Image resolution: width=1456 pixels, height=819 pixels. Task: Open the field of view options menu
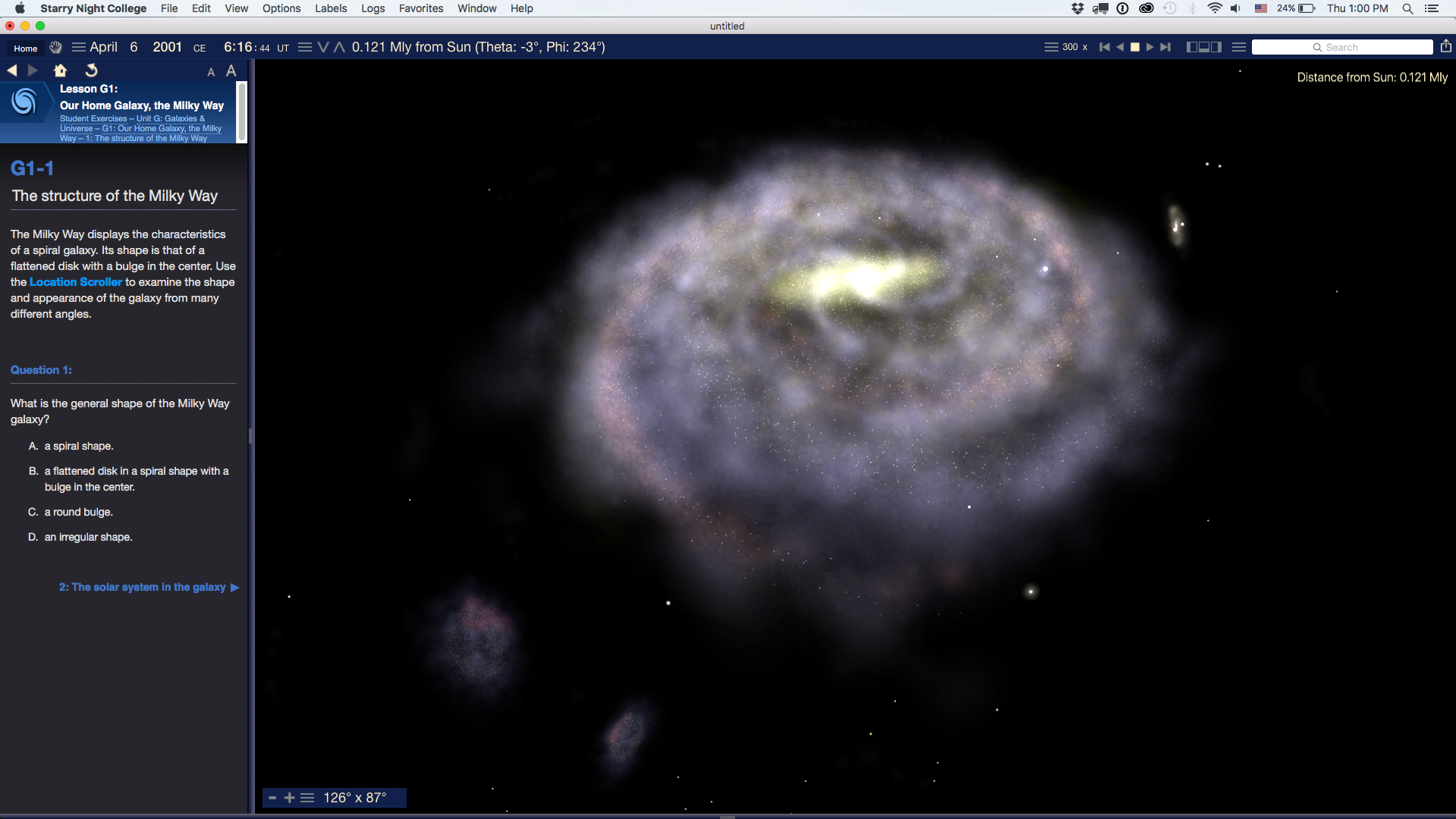point(307,798)
